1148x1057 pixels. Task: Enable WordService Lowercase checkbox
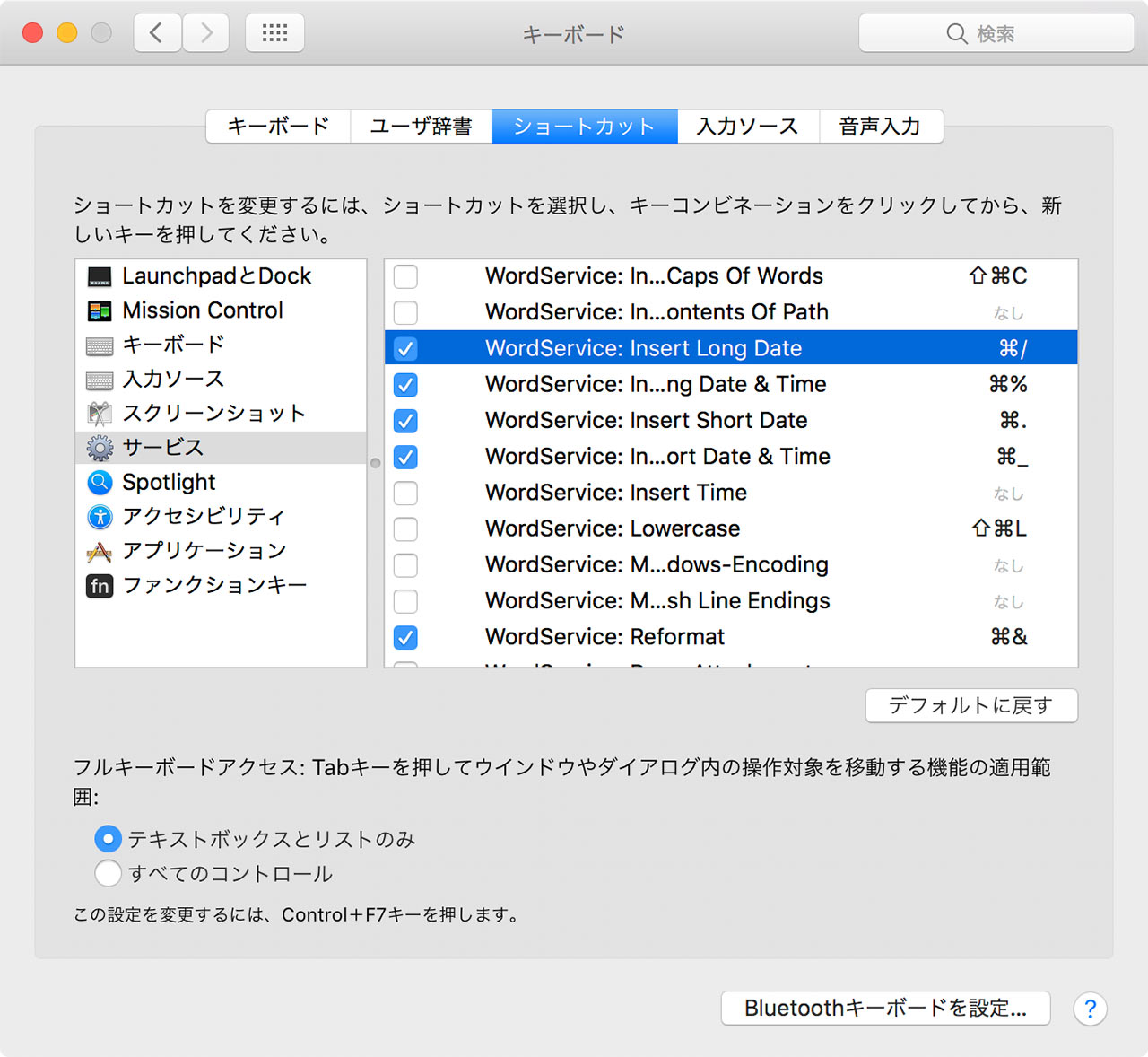405,529
